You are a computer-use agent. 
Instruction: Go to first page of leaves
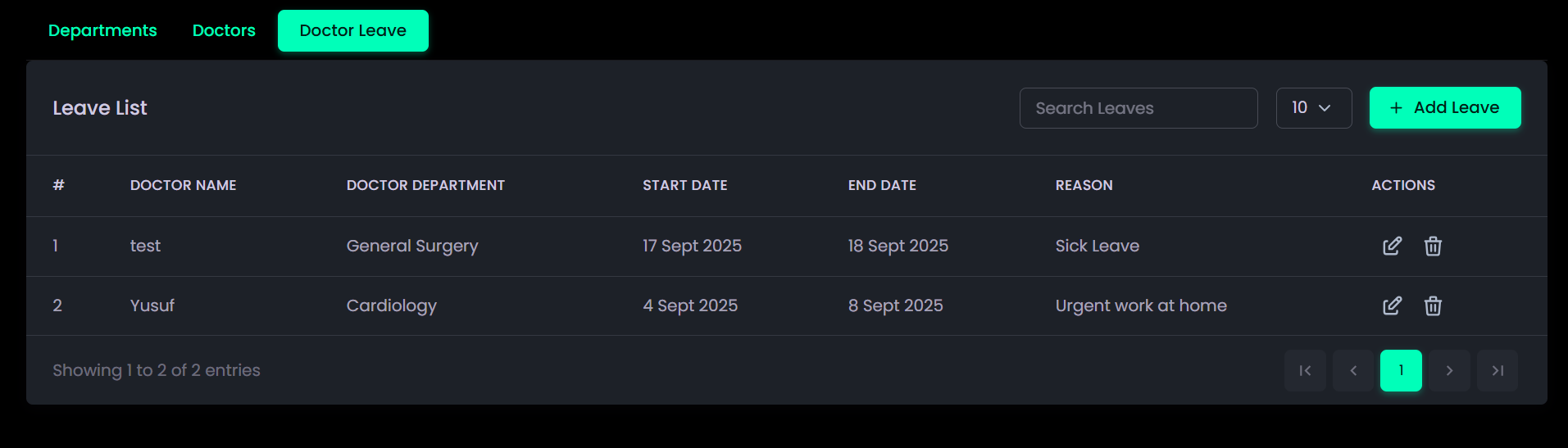[x=1305, y=370]
